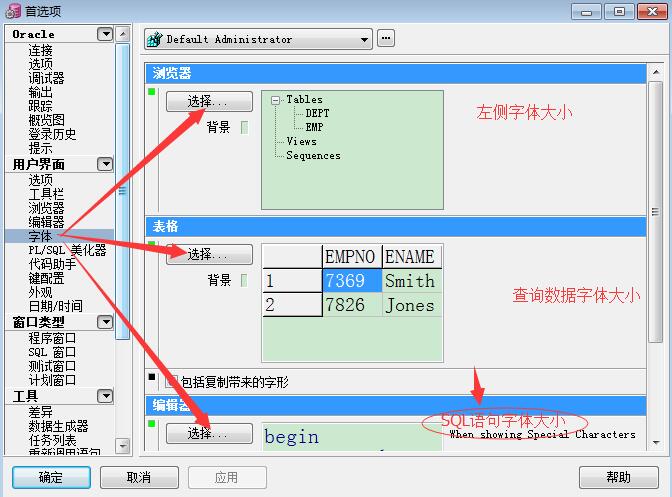Select 测试窗口 in sidebar
The width and height of the screenshot is (672, 497).
point(52,366)
